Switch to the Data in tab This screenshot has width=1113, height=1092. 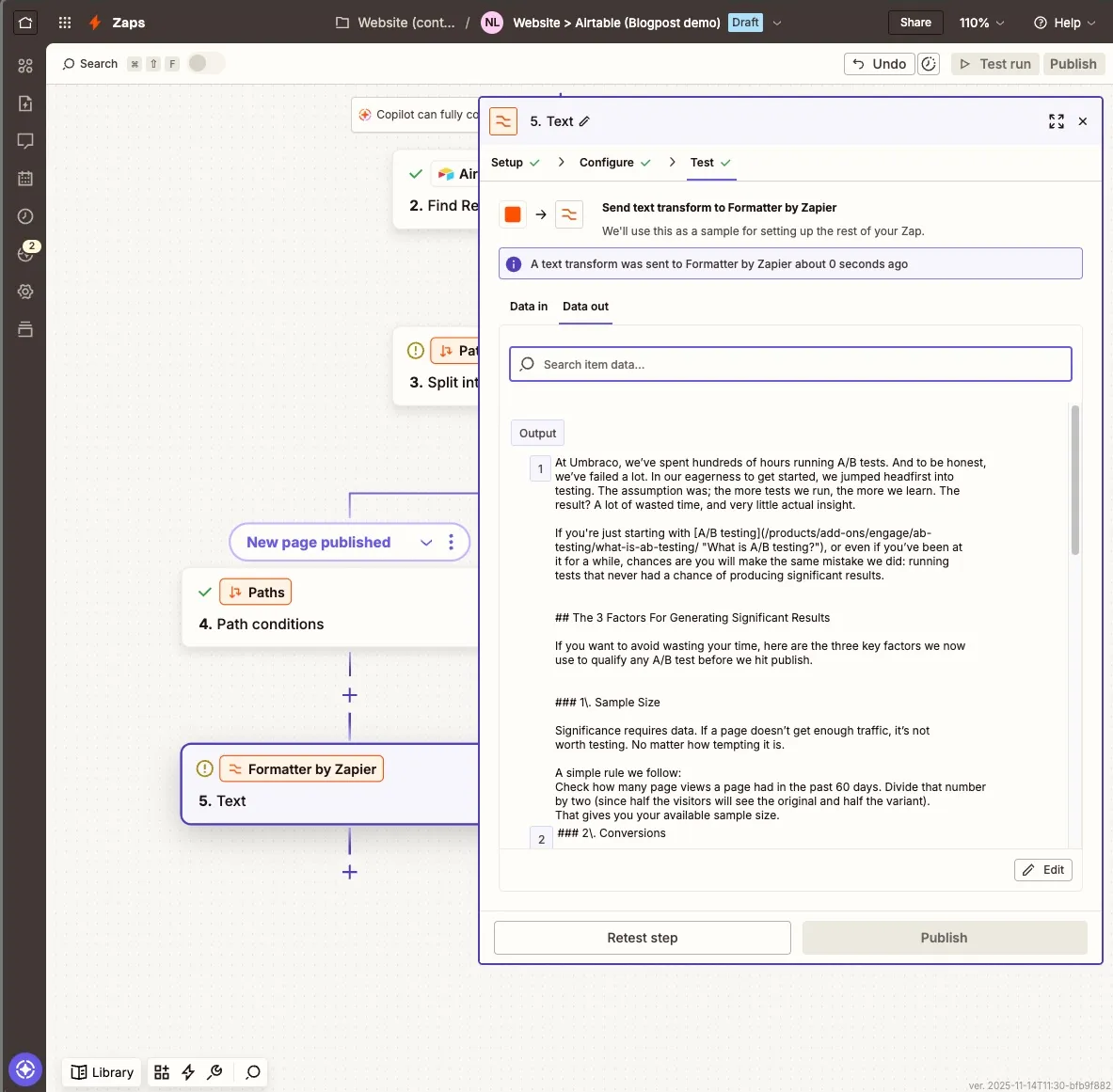[x=528, y=307]
